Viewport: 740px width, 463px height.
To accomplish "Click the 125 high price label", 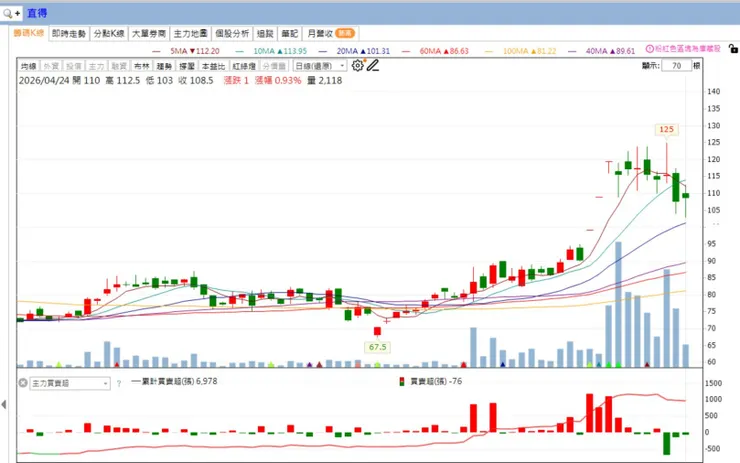I will [666, 129].
